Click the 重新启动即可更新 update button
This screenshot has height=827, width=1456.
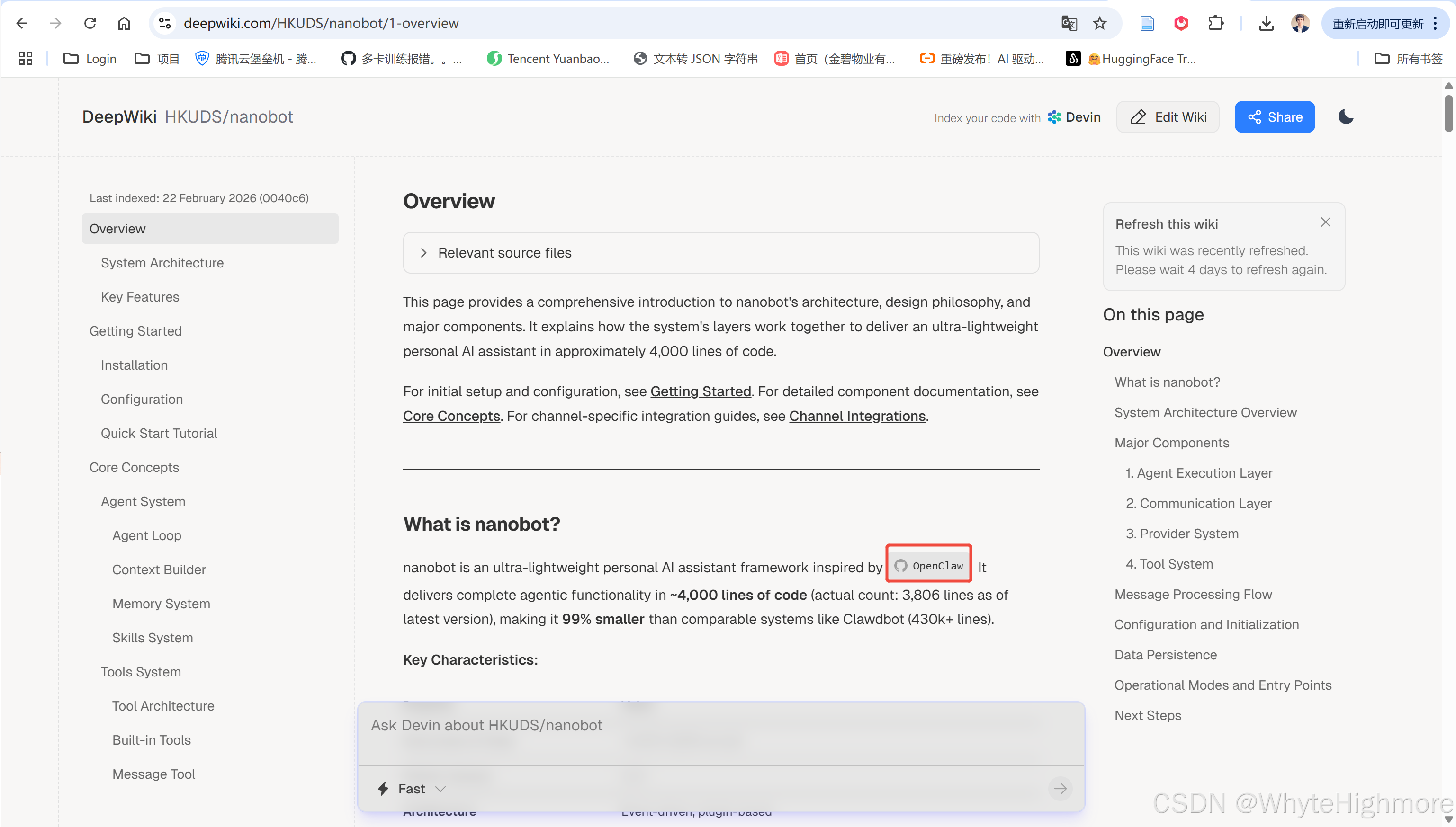(x=1378, y=23)
